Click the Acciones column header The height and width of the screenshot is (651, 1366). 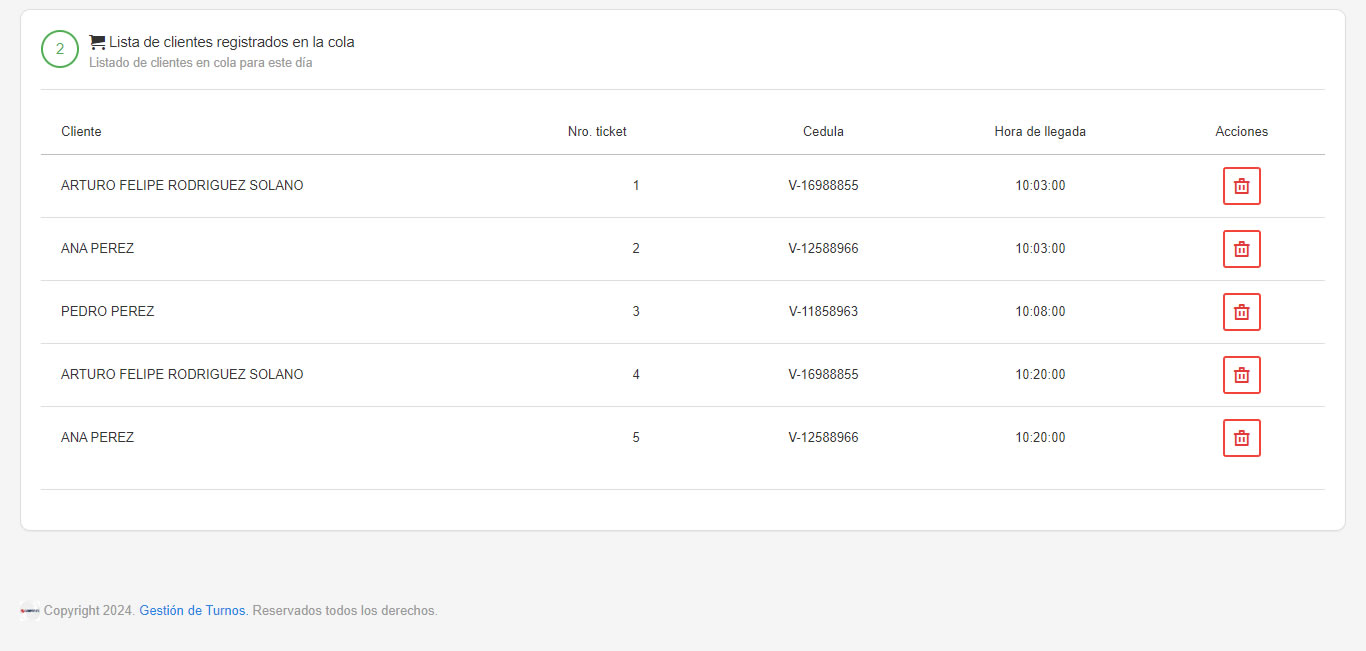point(1242,132)
